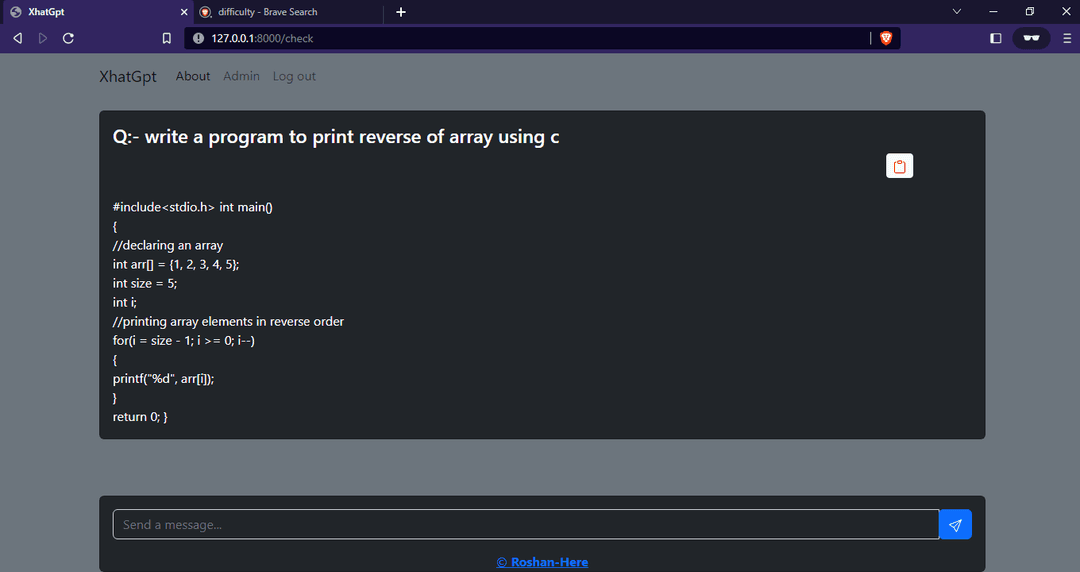
Task: Open the browser hamburger menu
Action: pyautogui.click(x=1067, y=39)
